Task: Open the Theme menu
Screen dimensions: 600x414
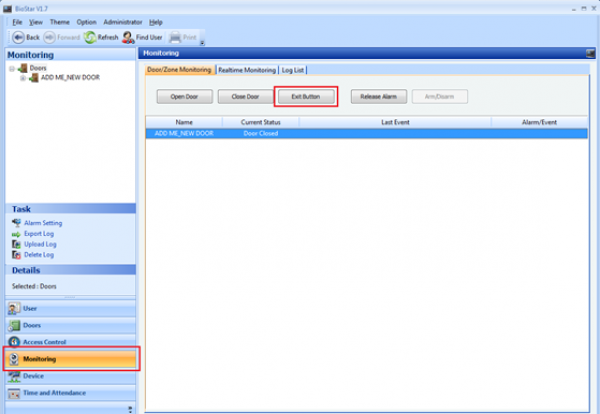Action: click(x=60, y=21)
